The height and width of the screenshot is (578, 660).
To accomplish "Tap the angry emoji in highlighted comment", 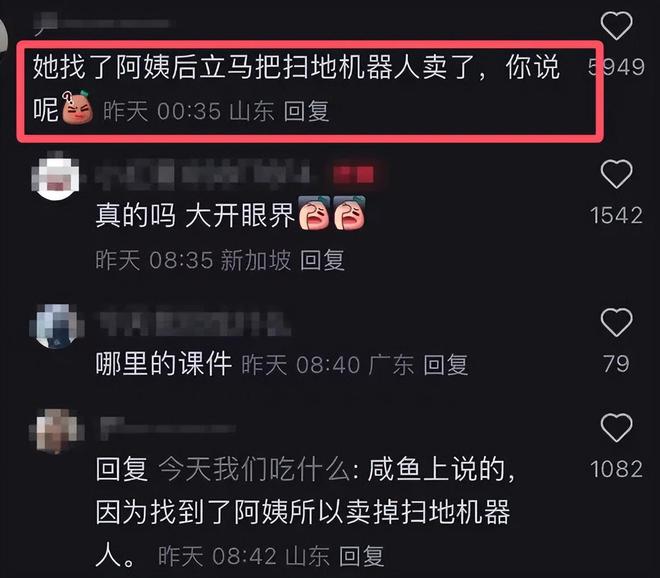I will [x=77, y=107].
